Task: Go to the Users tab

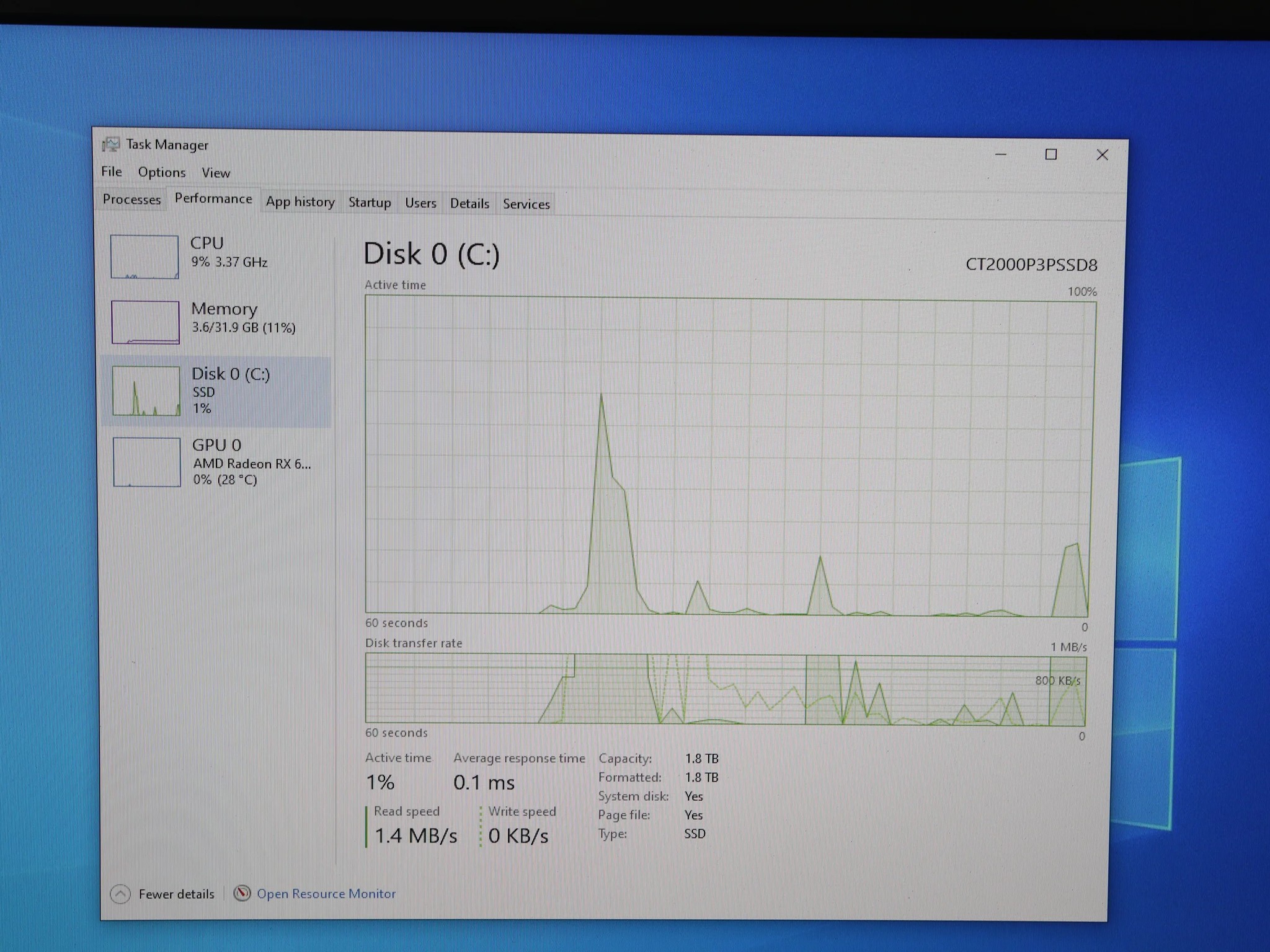Action: pyautogui.click(x=420, y=203)
